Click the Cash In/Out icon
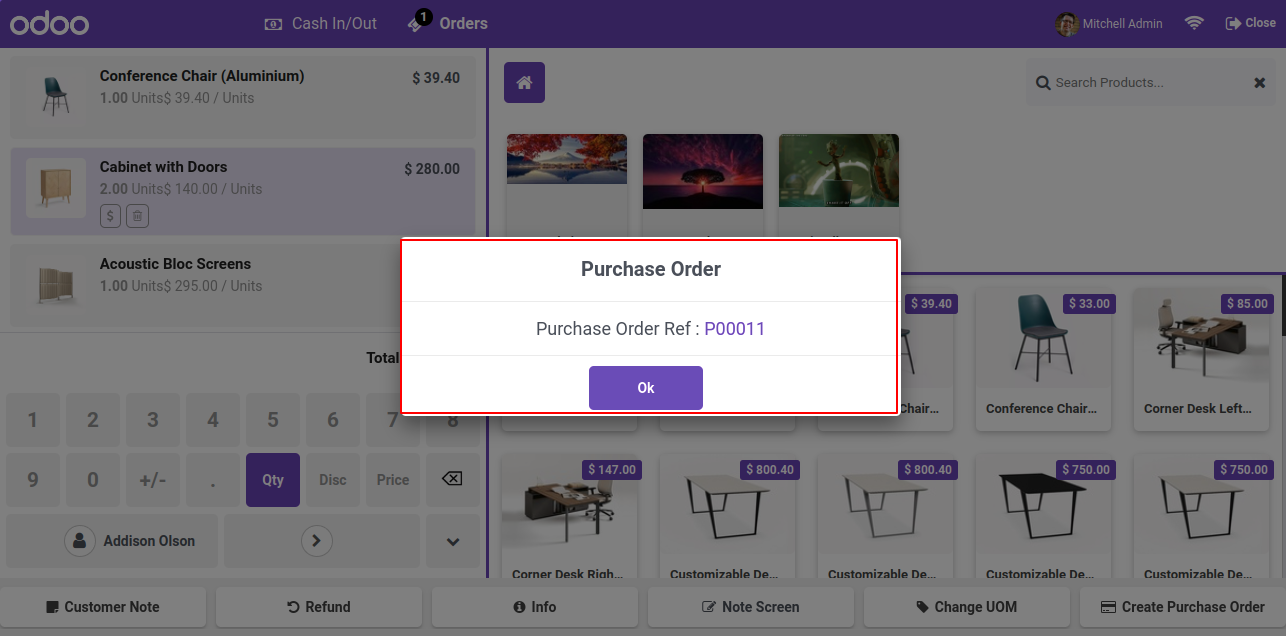The height and width of the screenshot is (636, 1286). (x=273, y=23)
